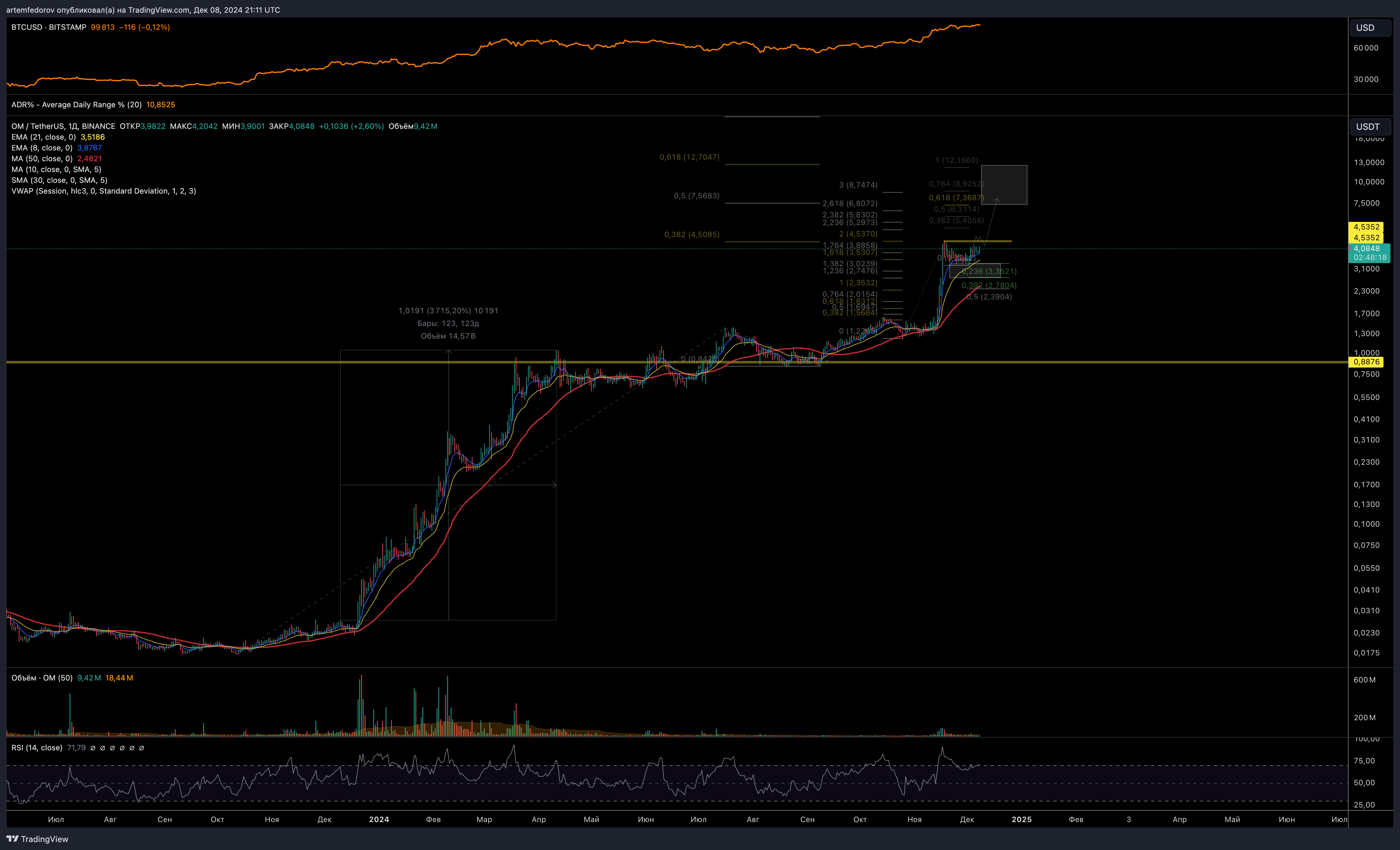Click the RSI (14, close) indicator label

click(37, 748)
